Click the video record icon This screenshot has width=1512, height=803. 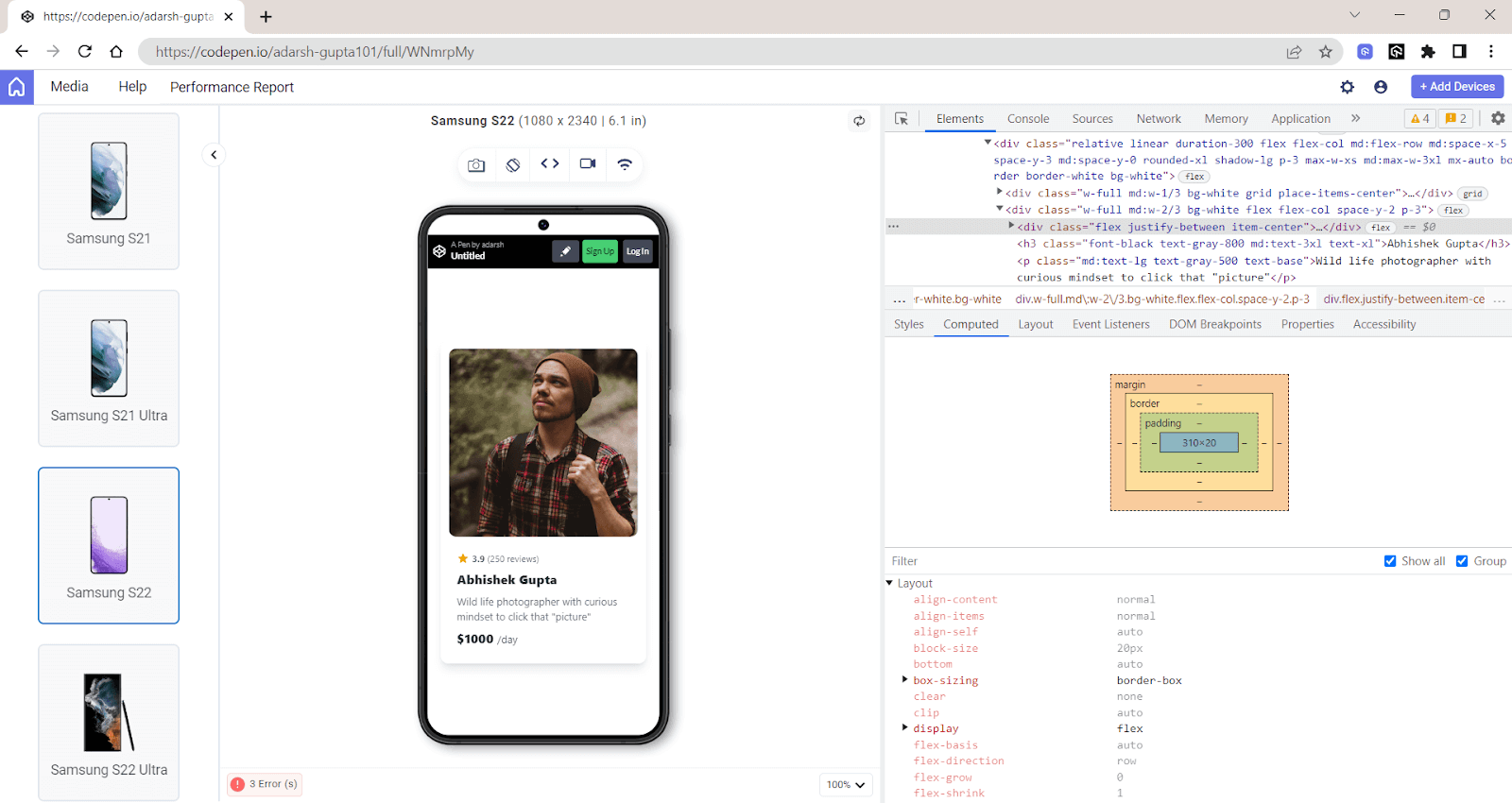pyautogui.click(x=588, y=164)
